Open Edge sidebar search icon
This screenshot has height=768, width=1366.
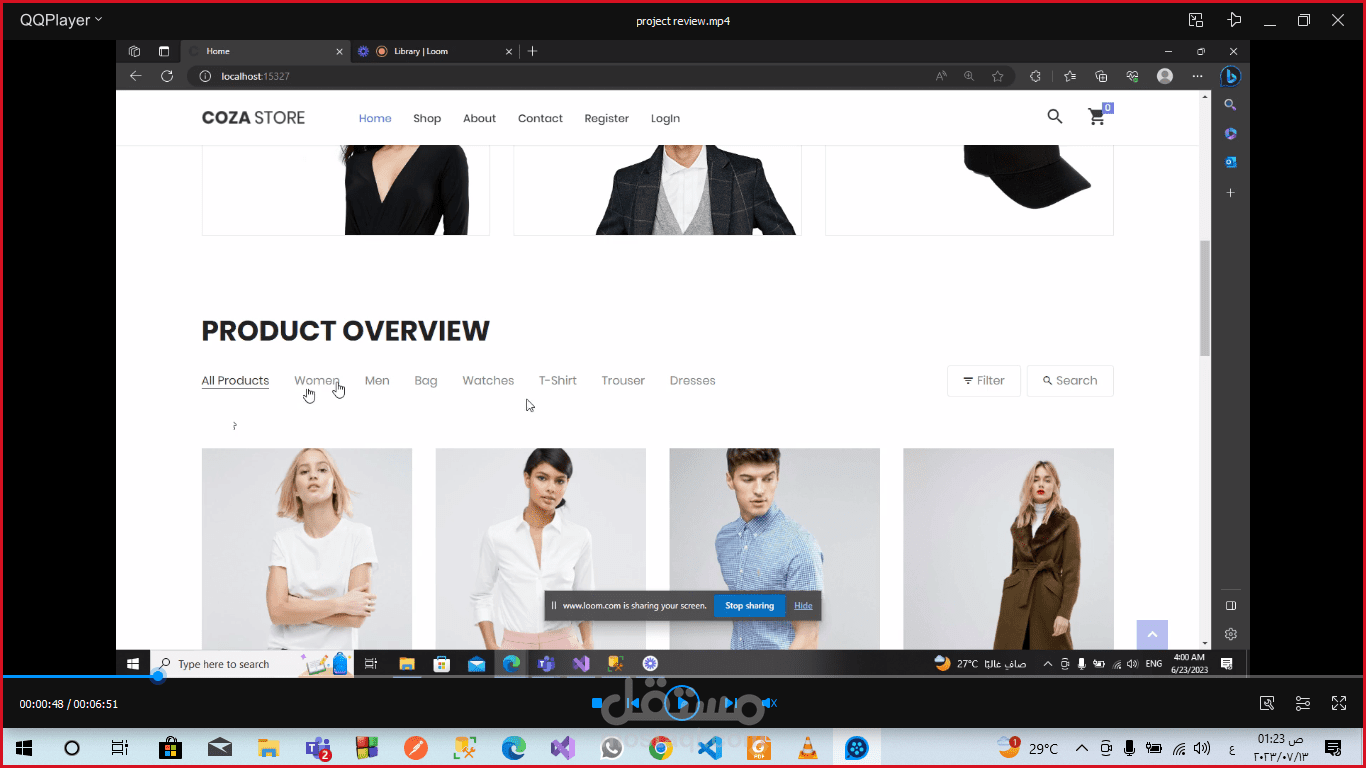click(x=1230, y=105)
